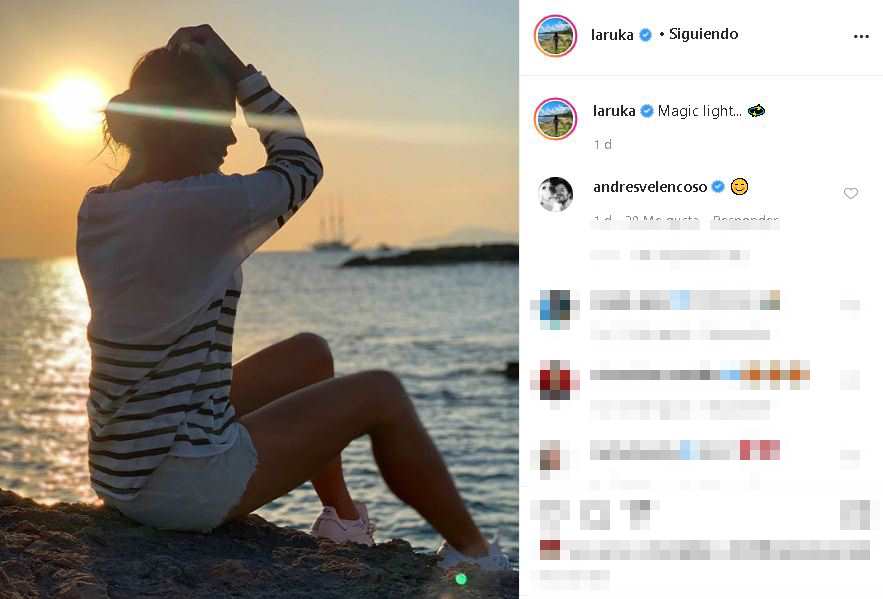Viewport: 883px width, 599px height.
Task: Click the smiley emoji in andresvelencoso's comment
Action: (x=739, y=186)
